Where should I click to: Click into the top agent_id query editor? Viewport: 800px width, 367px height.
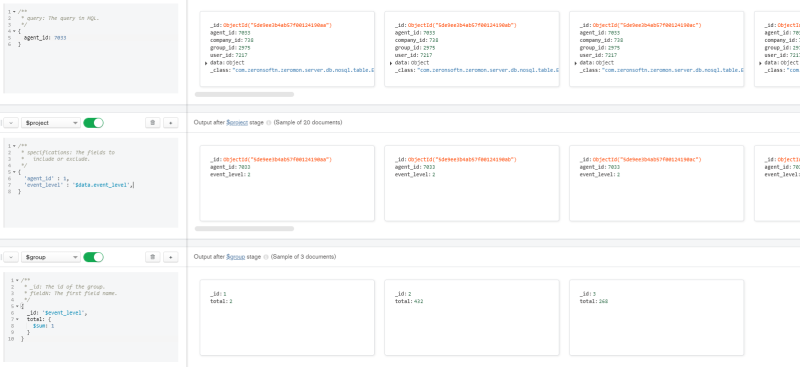click(92, 48)
